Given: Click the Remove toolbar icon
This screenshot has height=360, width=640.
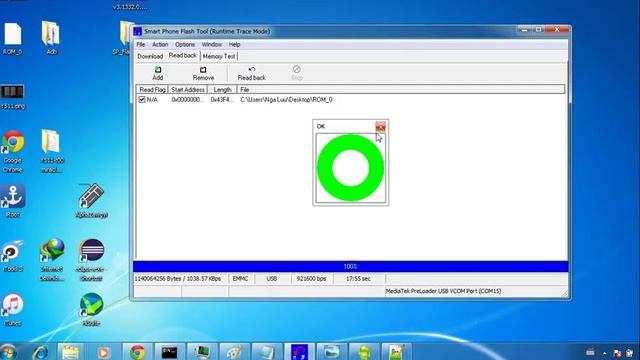Looking at the screenshot, I should tap(203, 73).
